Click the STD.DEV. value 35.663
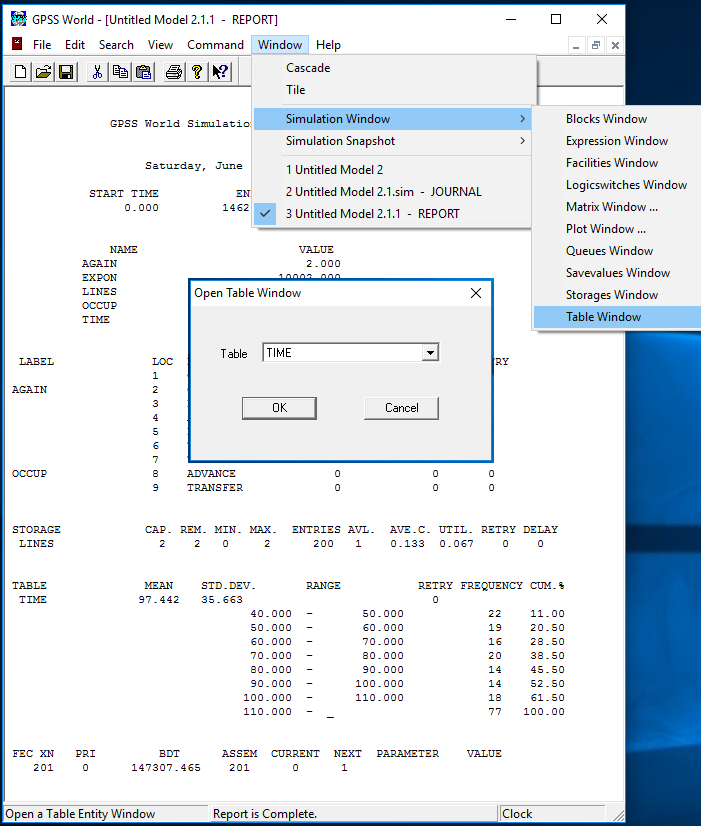Viewport: 703px width, 826px height. [x=222, y=600]
